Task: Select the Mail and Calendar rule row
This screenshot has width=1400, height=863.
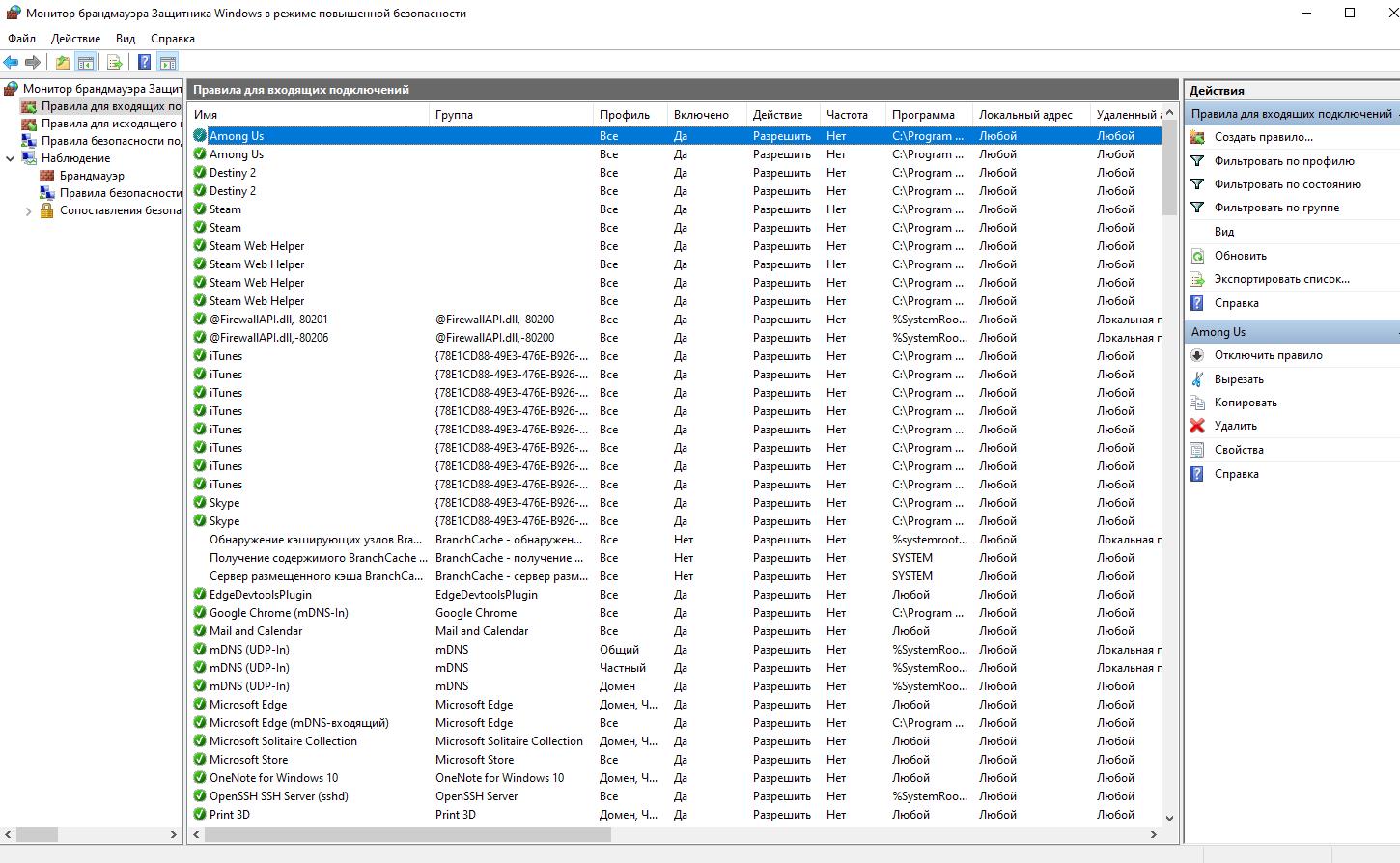Action: click(675, 631)
